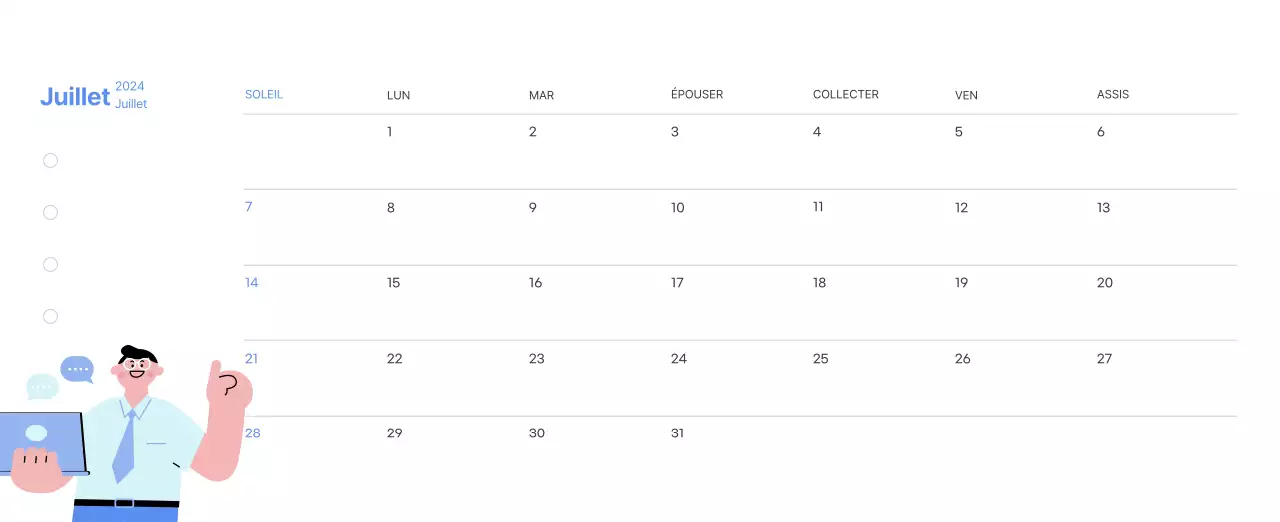Select July 27 in the ASSIS column

1104,359
